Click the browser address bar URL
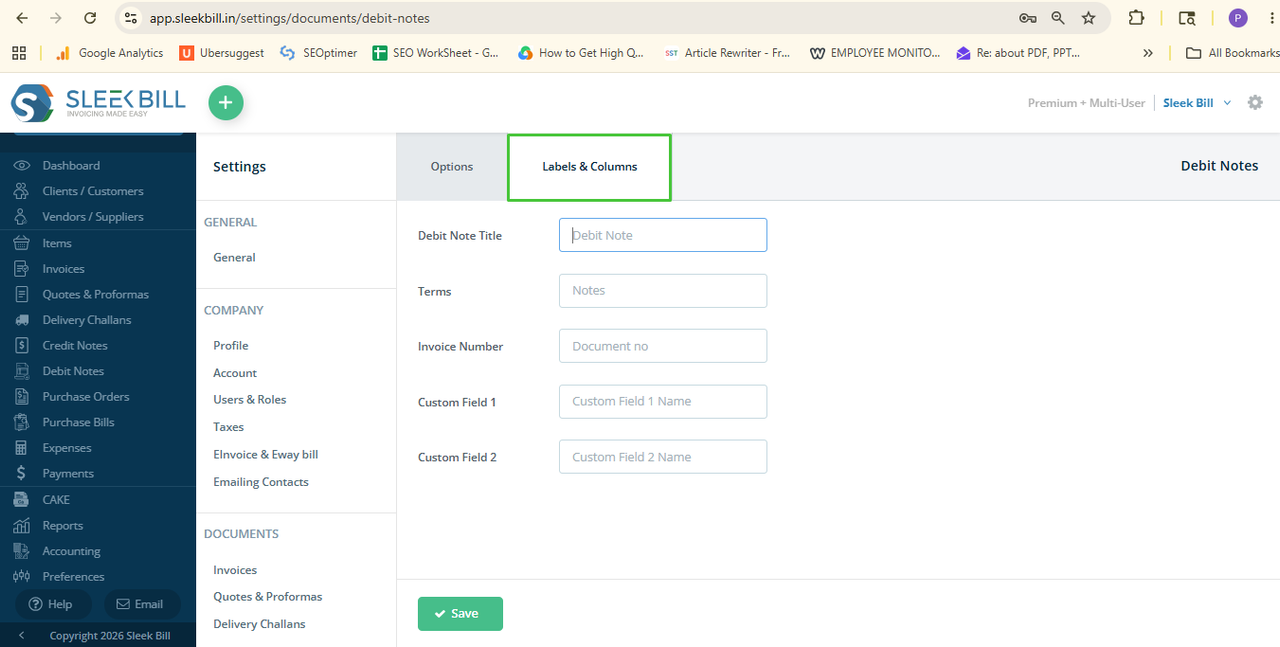 (x=290, y=18)
